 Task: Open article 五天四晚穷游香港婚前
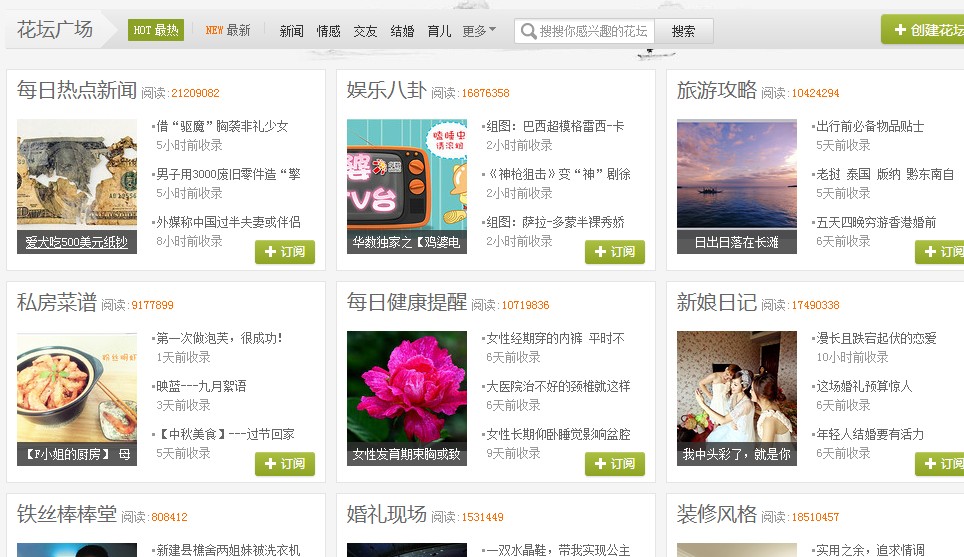pyautogui.click(x=876, y=222)
